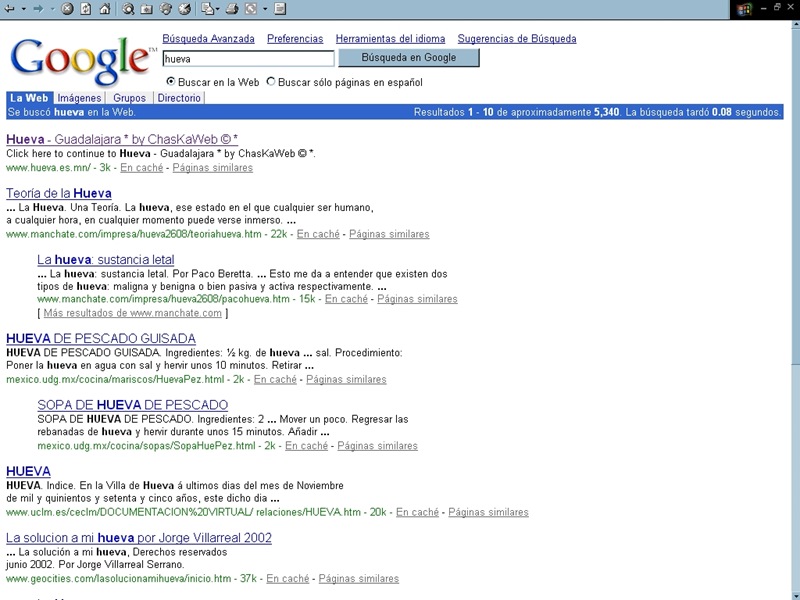Open 'Páginas similares' for teoriahueva.htm result

pyautogui.click(x=389, y=234)
